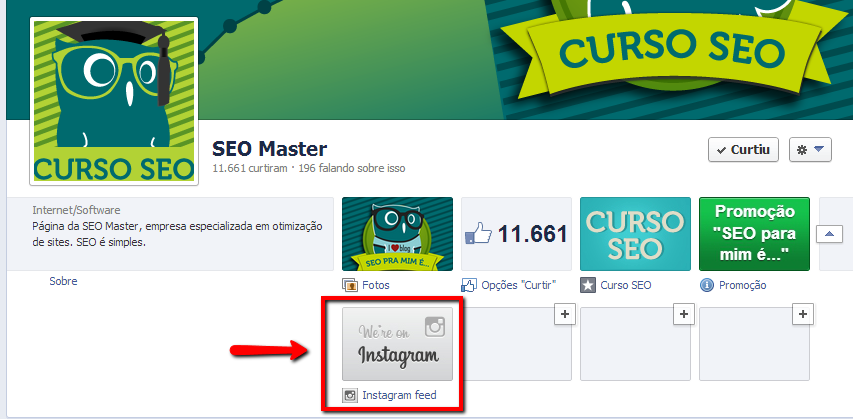The image size is (853, 419).
Task: Collapse the apps row with up arrow
Action: point(829,234)
